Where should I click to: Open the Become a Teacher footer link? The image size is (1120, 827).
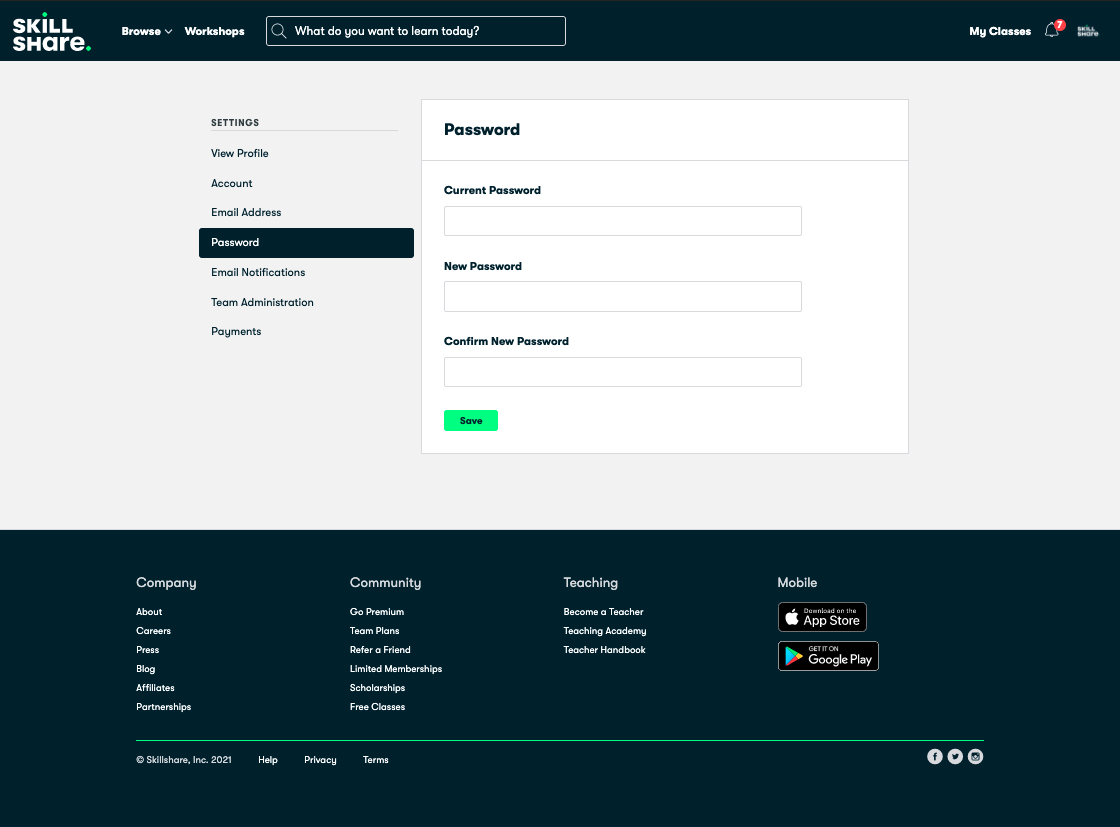[603, 612]
